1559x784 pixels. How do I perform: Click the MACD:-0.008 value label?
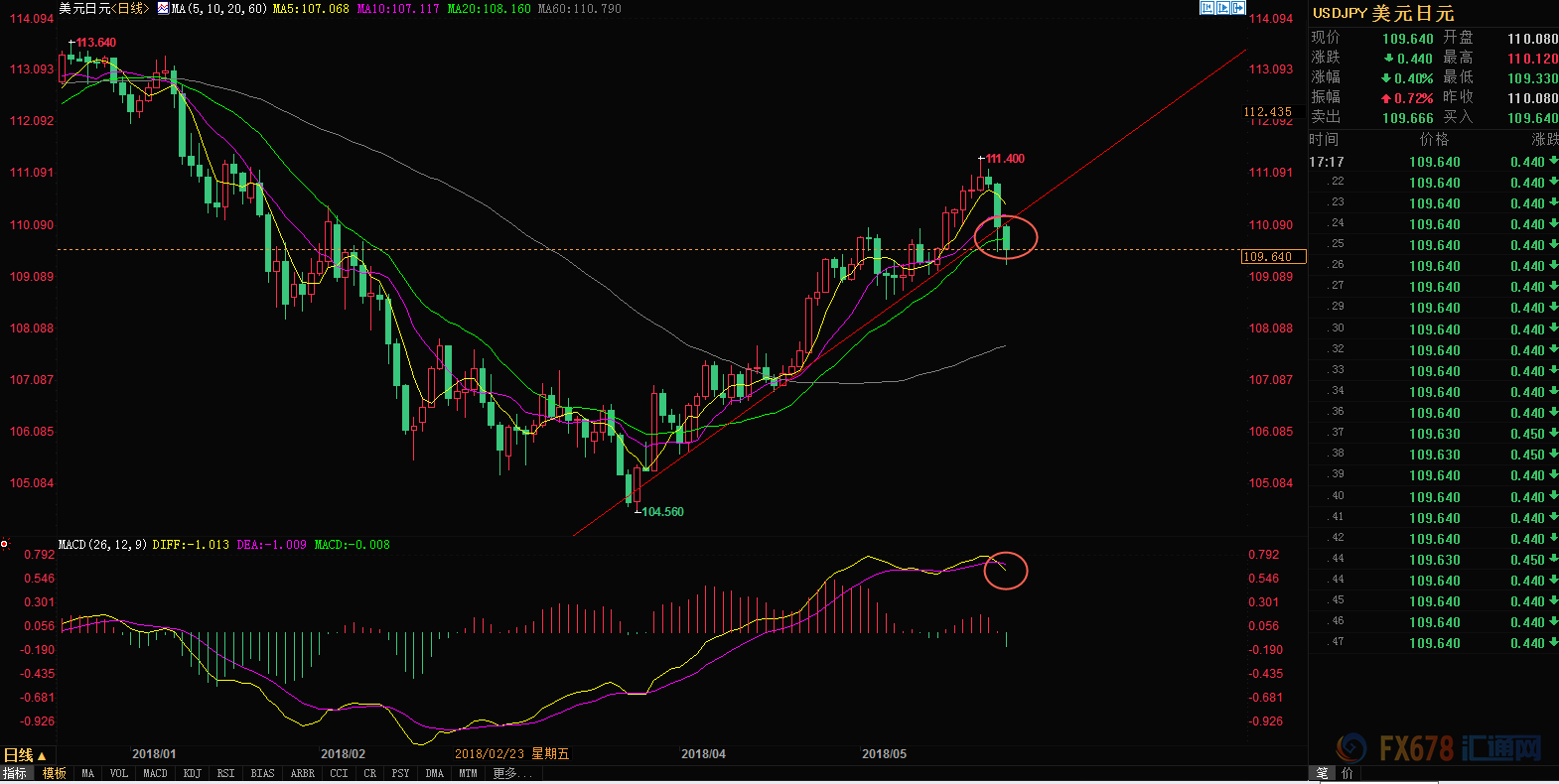coord(352,545)
